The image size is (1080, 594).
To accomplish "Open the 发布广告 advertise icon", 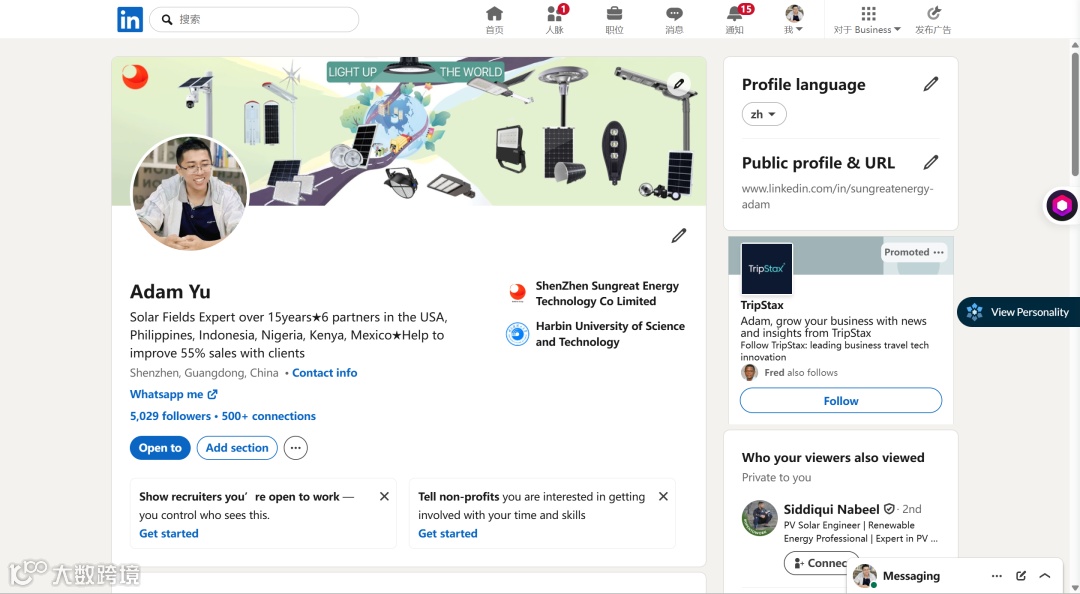I will tap(933, 20).
